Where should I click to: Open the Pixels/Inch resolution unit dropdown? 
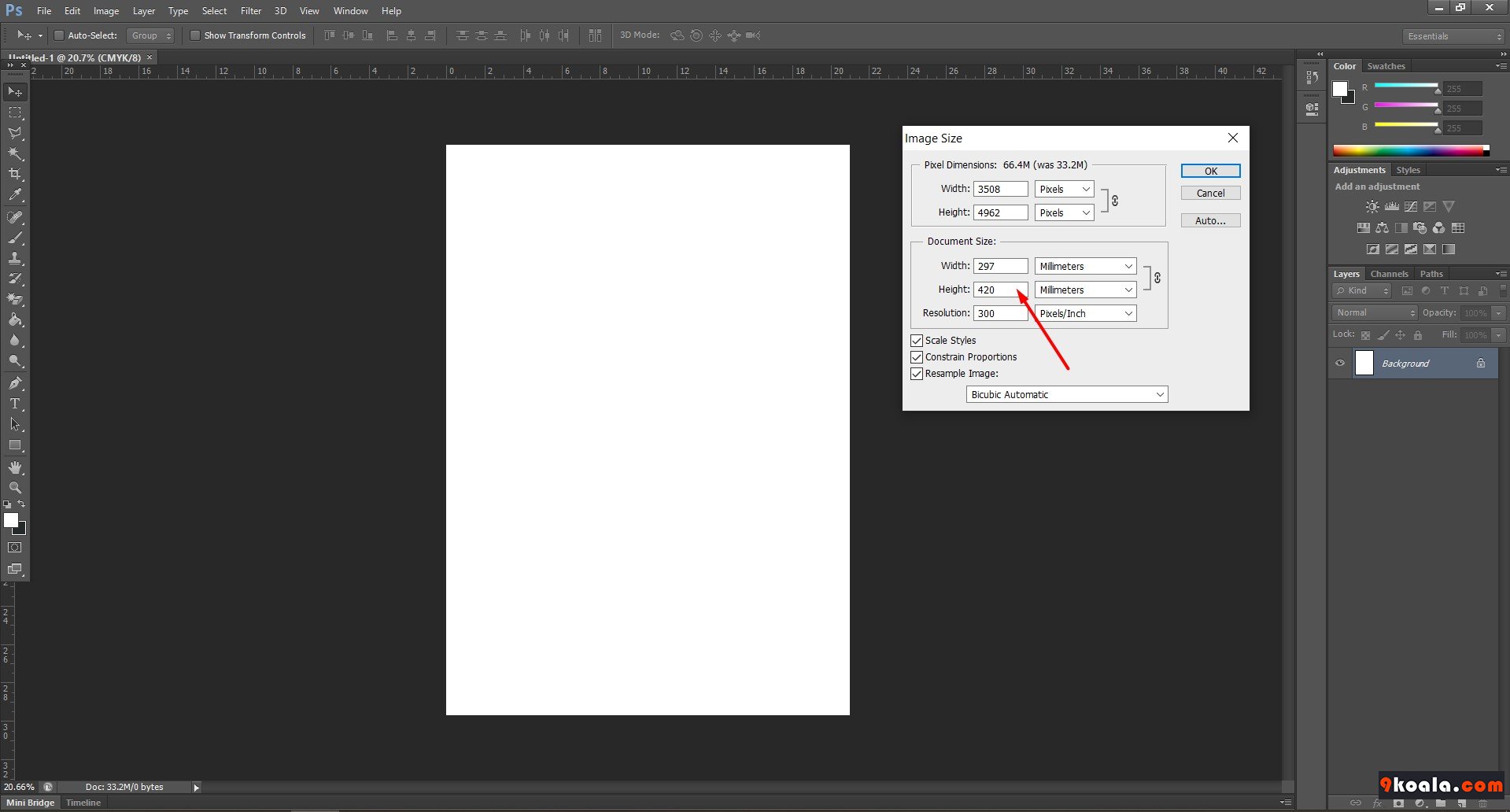pyautogui.click(x=1085, y=314)
